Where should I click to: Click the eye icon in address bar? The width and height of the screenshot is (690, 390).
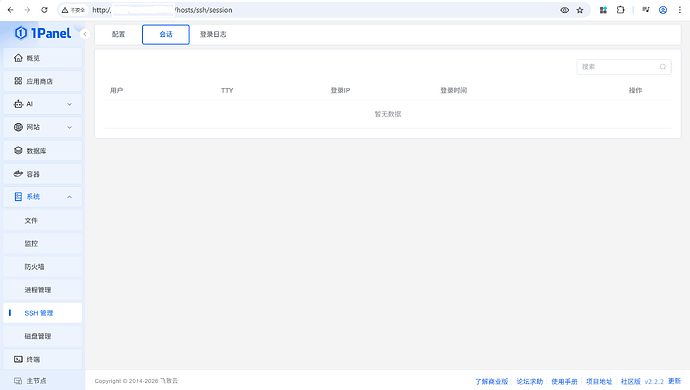564,10
